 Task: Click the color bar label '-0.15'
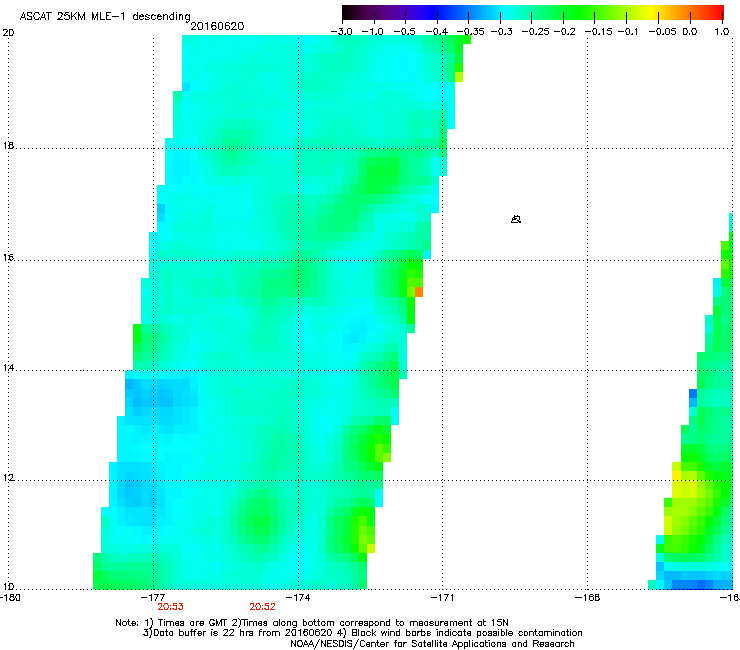pyautogui.click(x=598, y=32)
